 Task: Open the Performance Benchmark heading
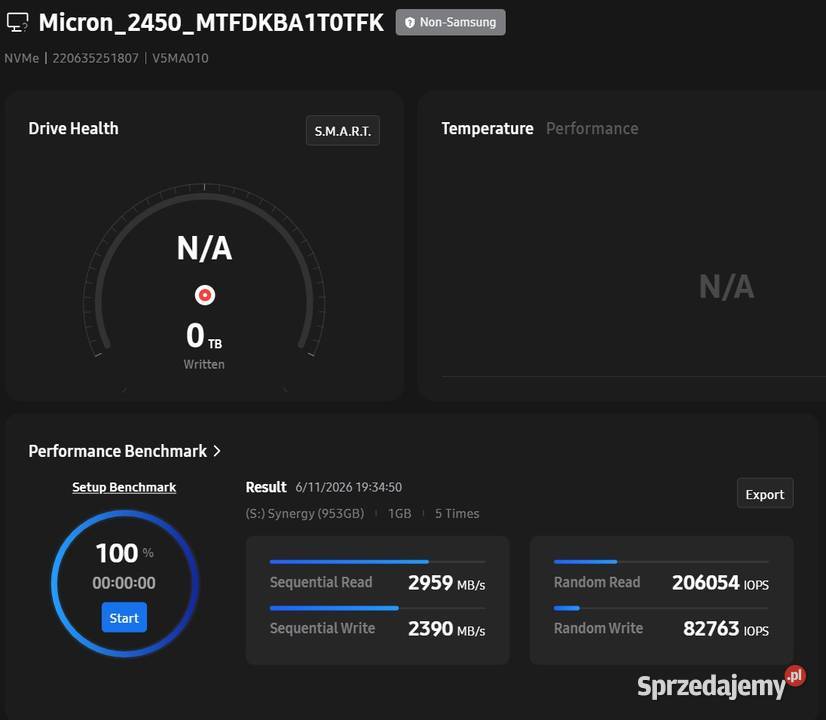118,451
